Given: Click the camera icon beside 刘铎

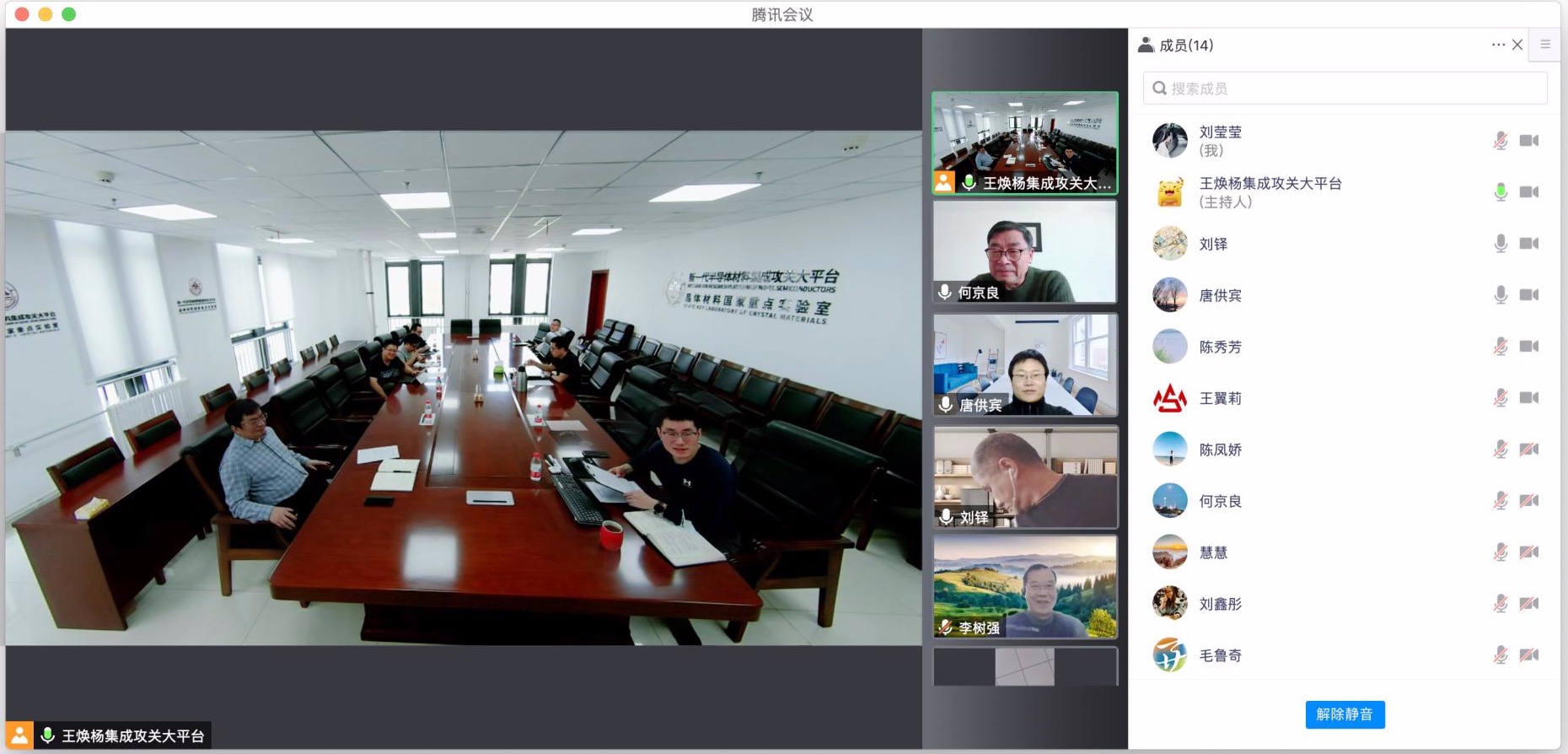Looking at the screenshot, I should pos(1528,244).
